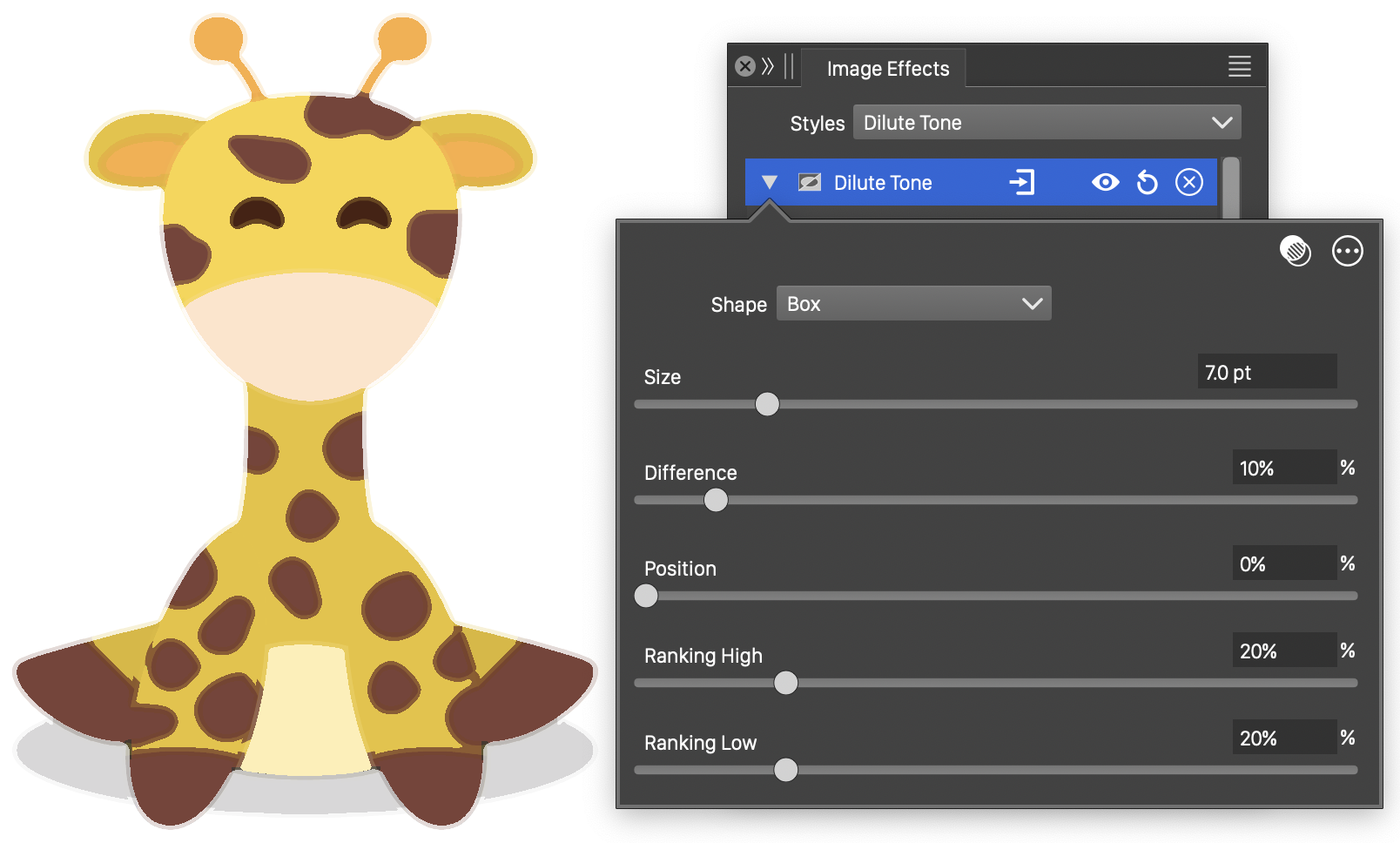The width and height of the screenshot is (1400, 843).
Task: Reset the Dilute Tone effect settings
Action: click(x=1148, y=183)
